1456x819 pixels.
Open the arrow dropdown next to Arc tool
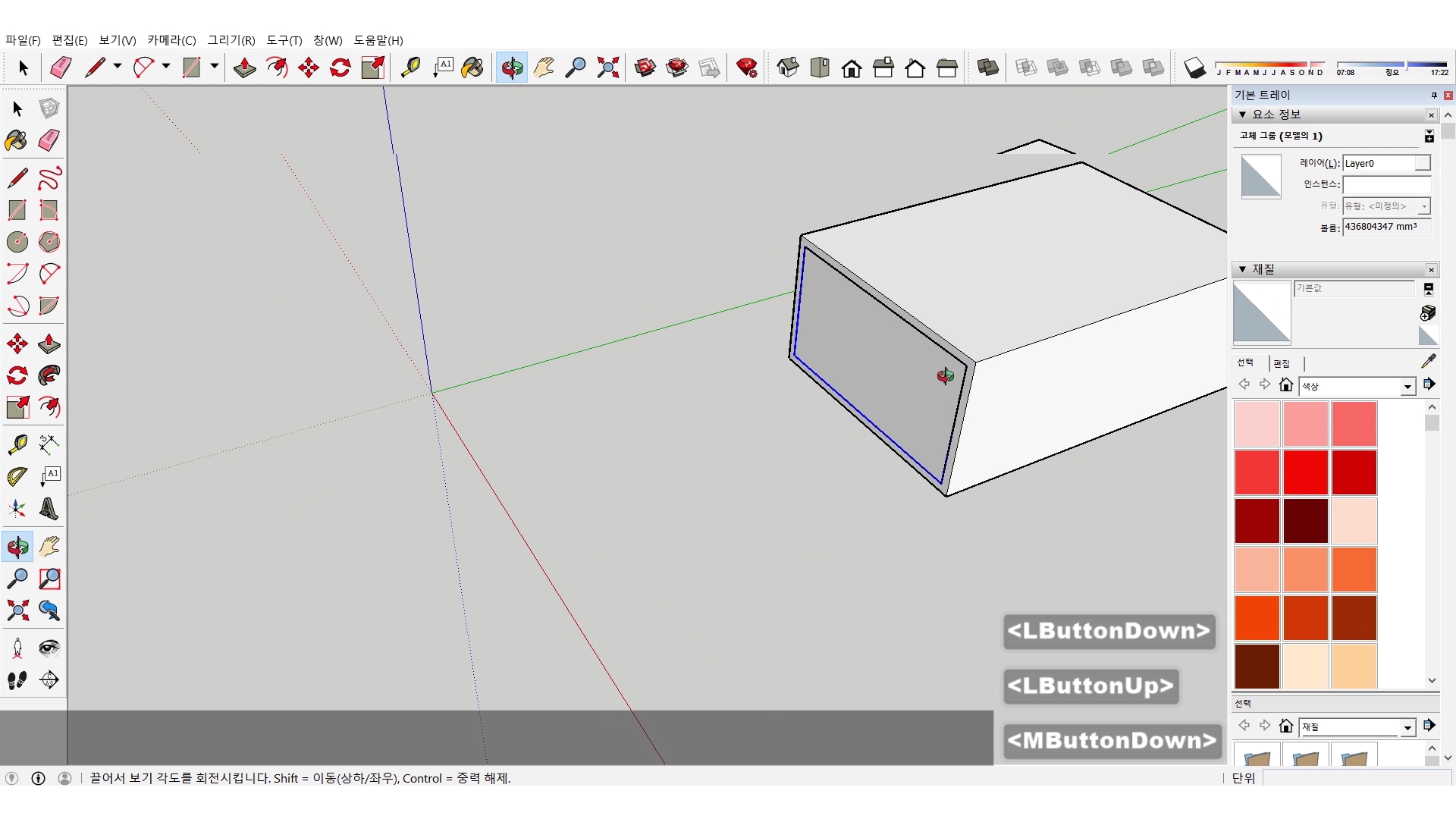[x=166, y=67]
